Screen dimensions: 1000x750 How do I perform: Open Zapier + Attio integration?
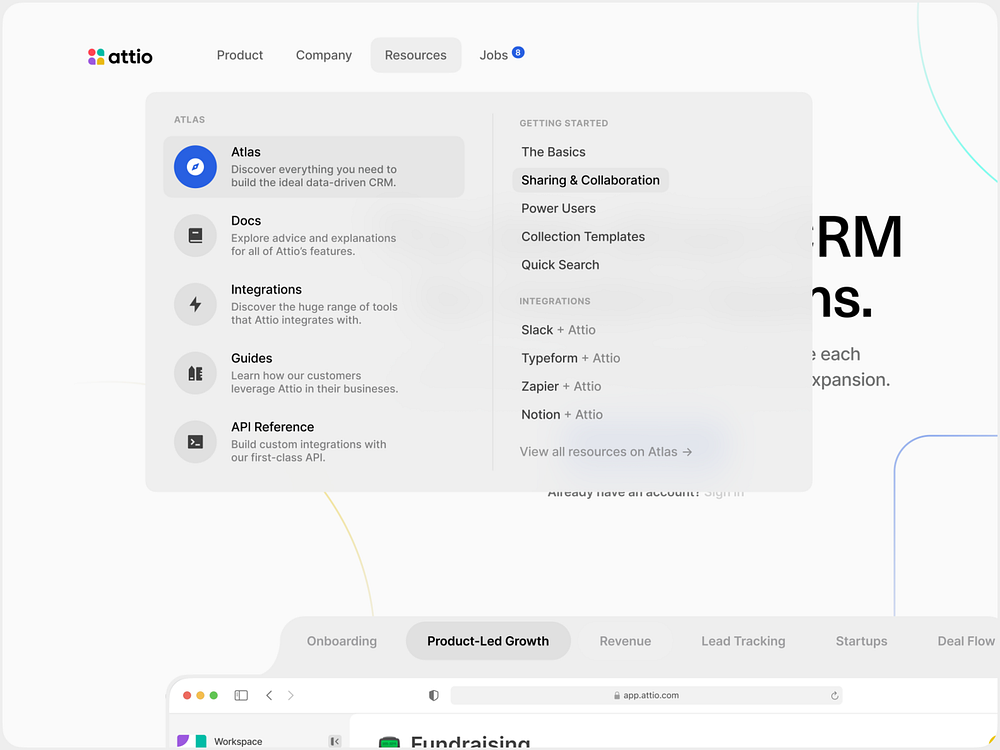(x=561, y=386)
